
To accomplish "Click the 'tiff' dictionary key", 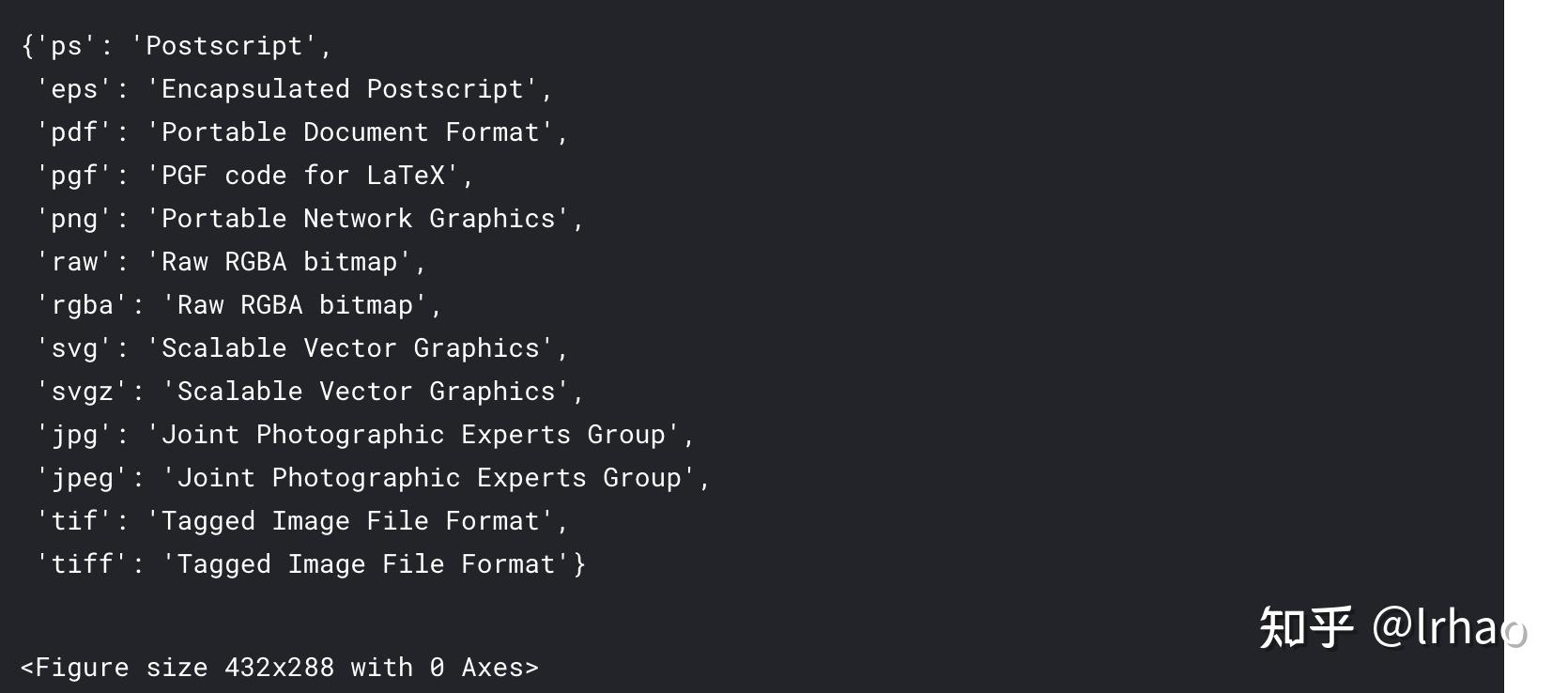I will [83, 564].
